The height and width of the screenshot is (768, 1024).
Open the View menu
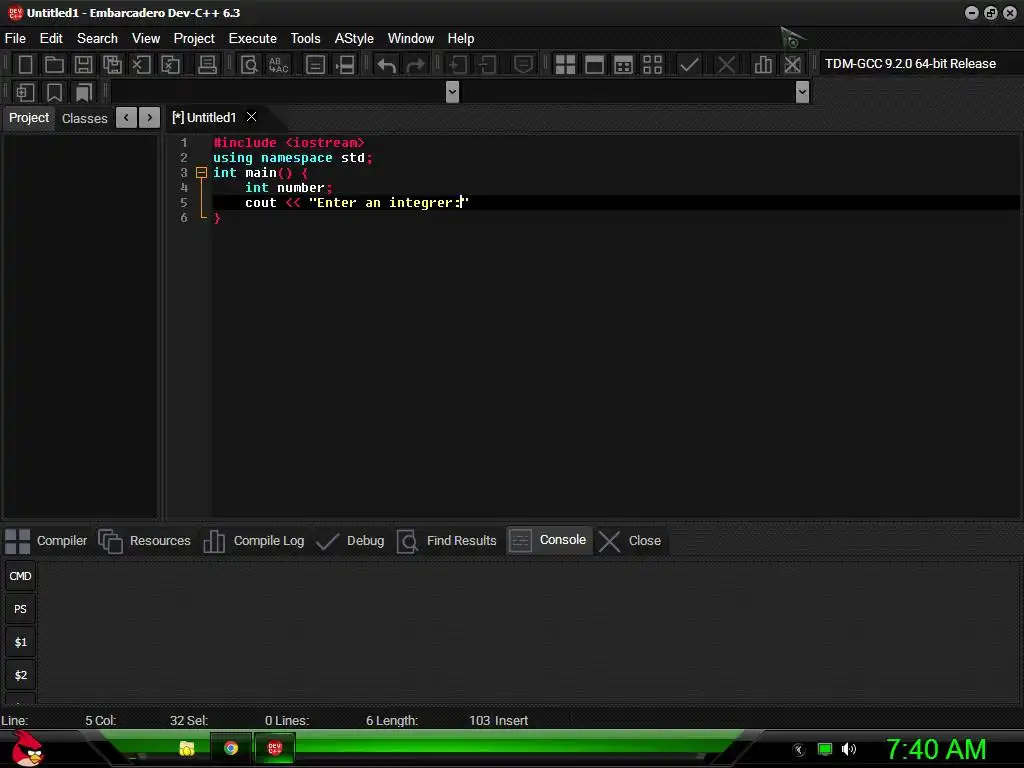coord(146,39)
